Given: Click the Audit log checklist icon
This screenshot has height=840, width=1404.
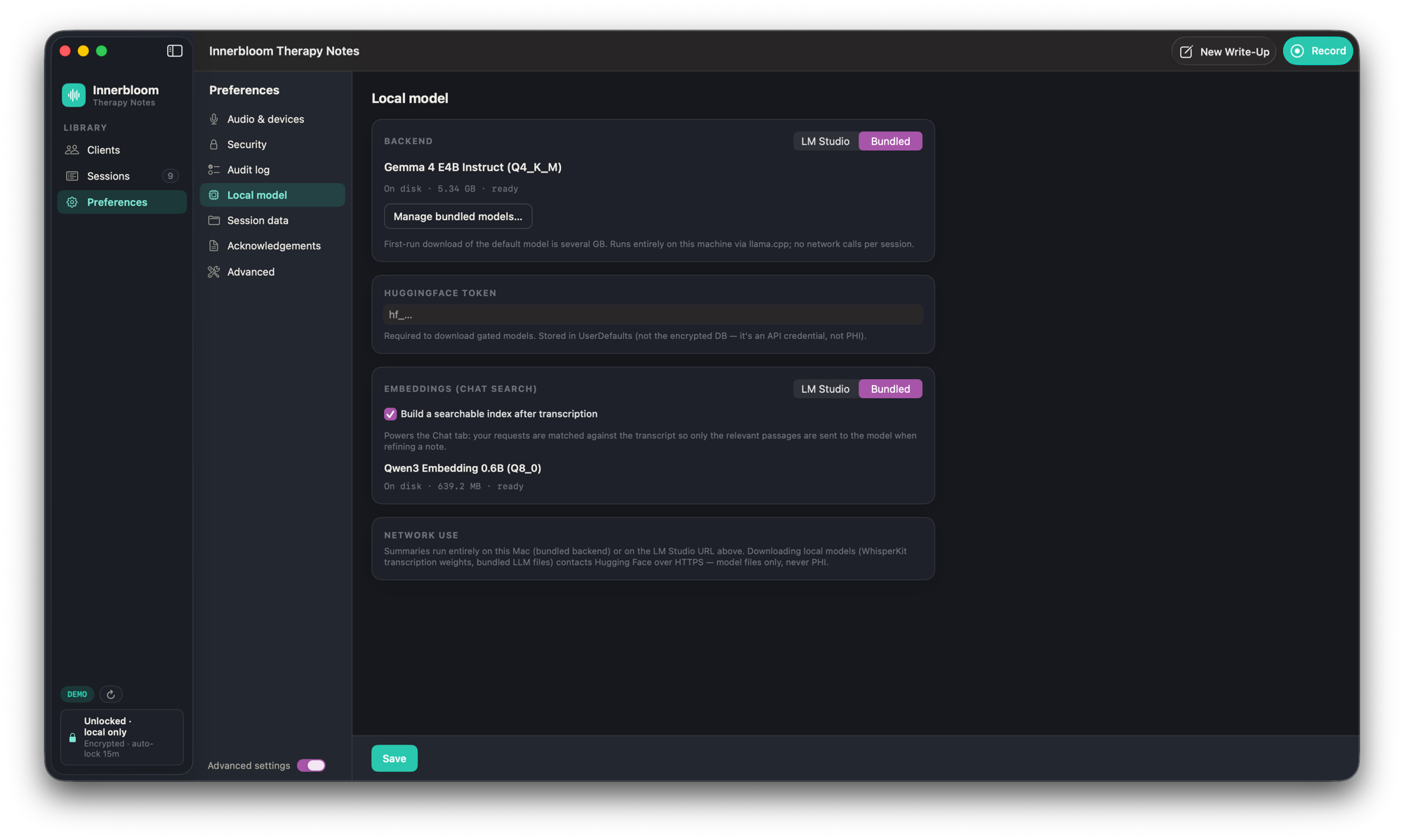Looking at the screenshot, I should click(x=214, y=169).
